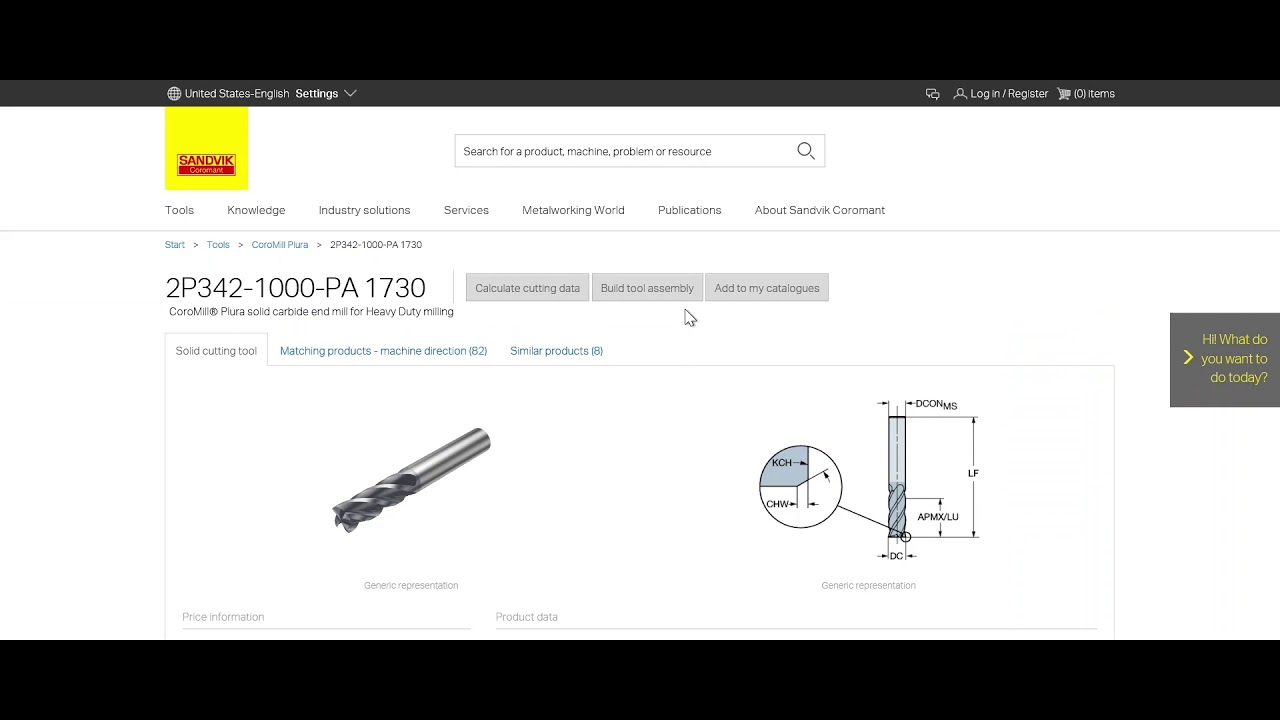The width and height of the screenshot is (1280, 720).
Task: Open the Metalworking World menu
Action: pos(573,210)
